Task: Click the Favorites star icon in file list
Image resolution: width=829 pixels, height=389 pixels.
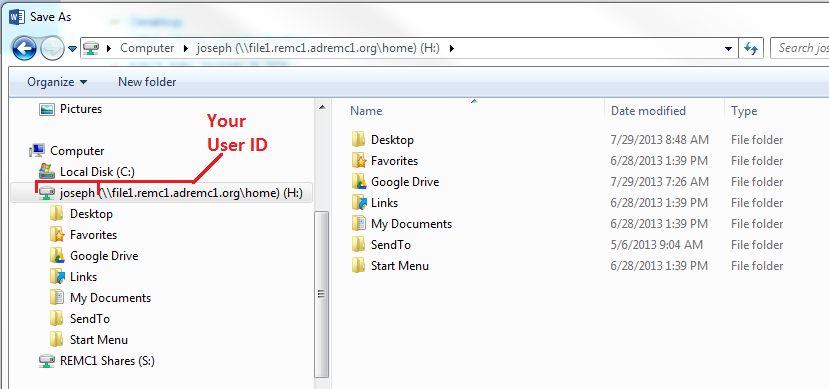Action: coord(358,161)
